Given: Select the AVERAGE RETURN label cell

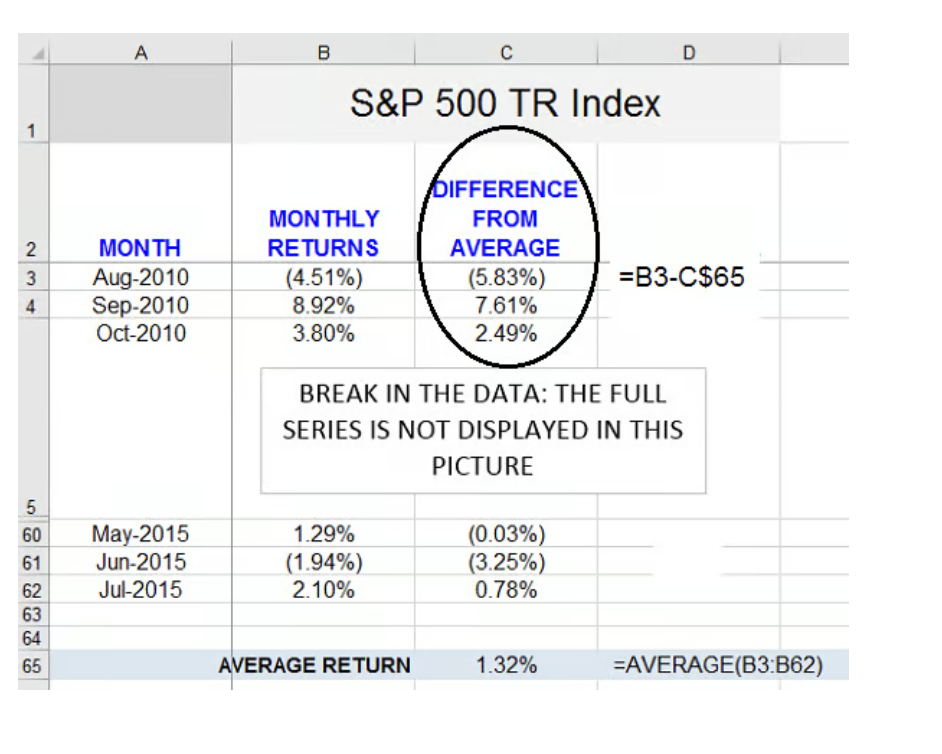Looking at the screenshot, I should (315, 666).
